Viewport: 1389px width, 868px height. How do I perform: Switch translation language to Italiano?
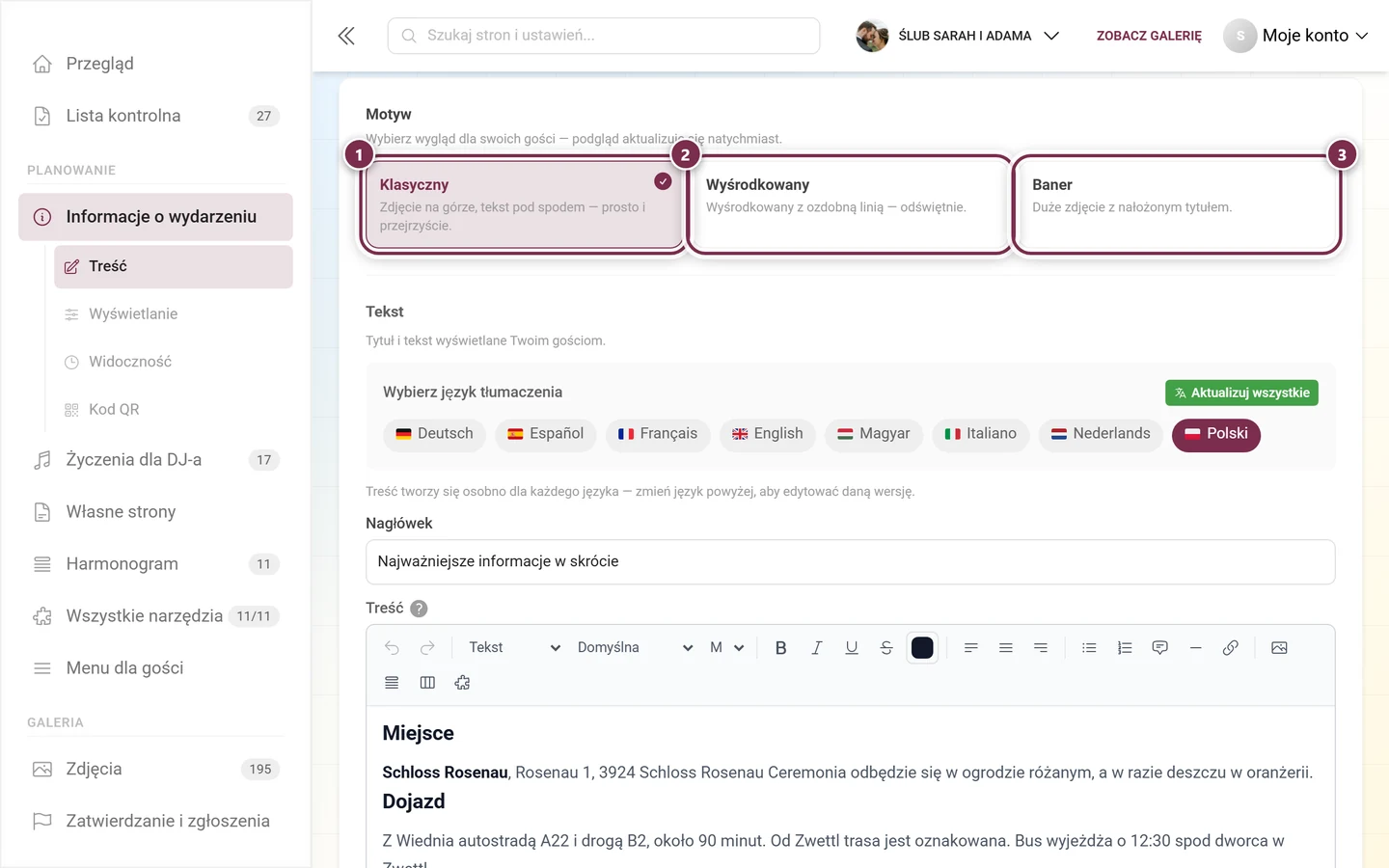coord(980,434)
